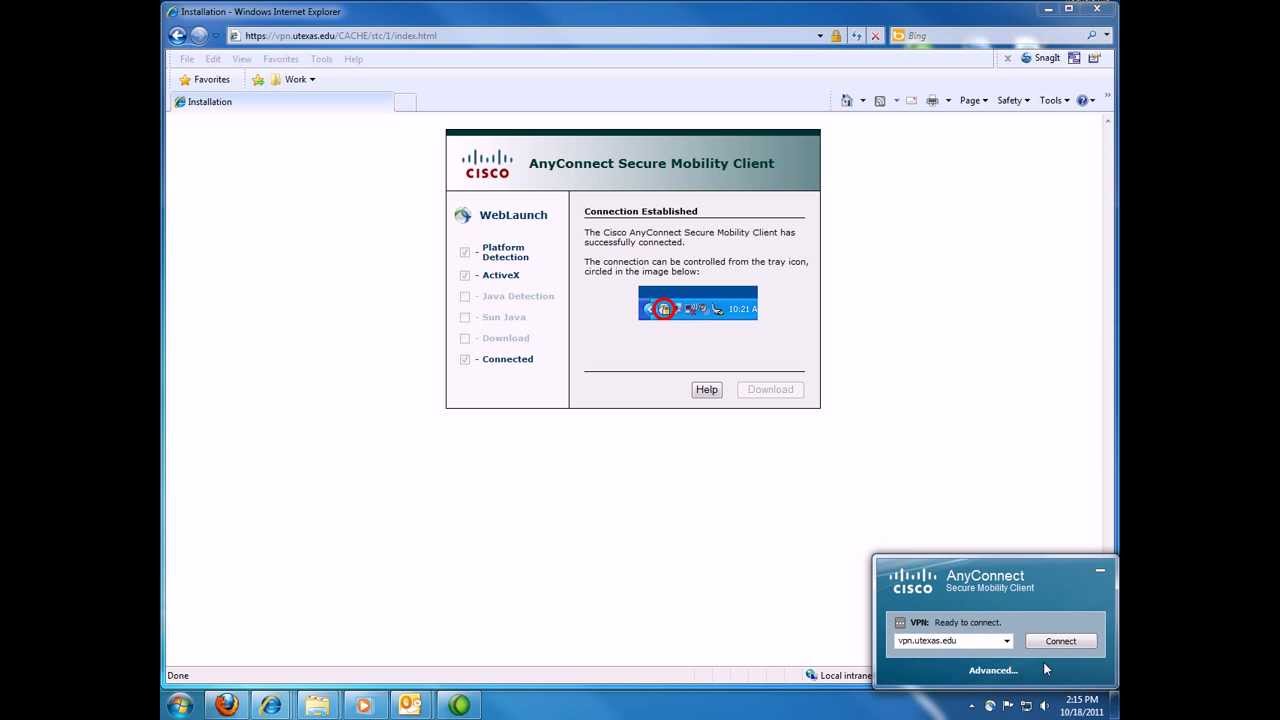
Task: Open the search provider dropdown arrow
Action: coord(1106,36)
